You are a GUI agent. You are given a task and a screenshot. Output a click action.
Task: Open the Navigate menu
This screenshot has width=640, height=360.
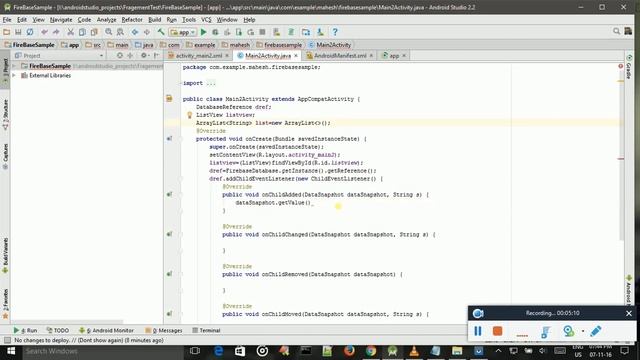pos(61,20)
